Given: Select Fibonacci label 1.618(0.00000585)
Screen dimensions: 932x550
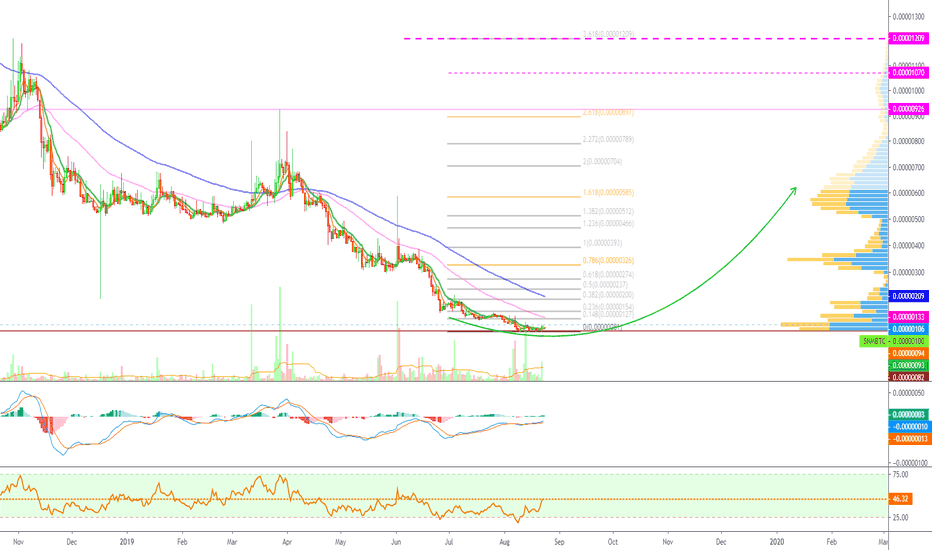Looking at the screenshot, I should pyautogui.click(x=608, y=193).
